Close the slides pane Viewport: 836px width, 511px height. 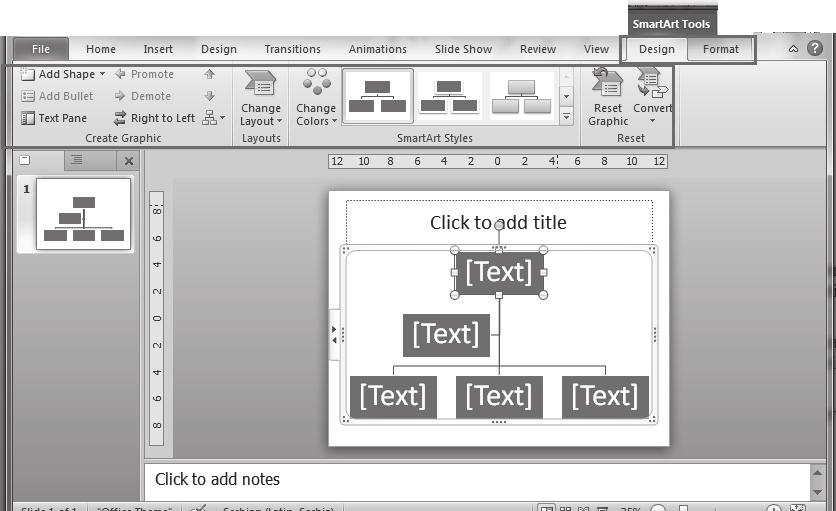tap(128, 161)
